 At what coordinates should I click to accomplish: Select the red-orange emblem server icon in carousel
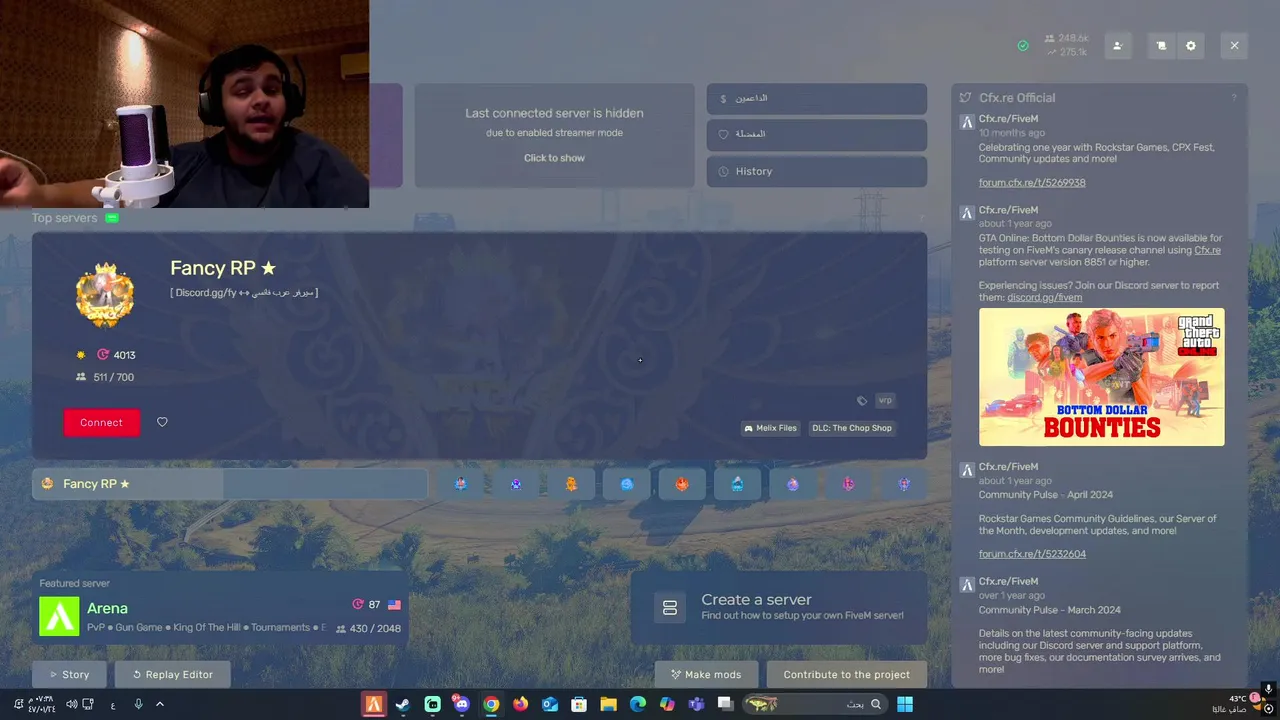[x=682, y=484]
